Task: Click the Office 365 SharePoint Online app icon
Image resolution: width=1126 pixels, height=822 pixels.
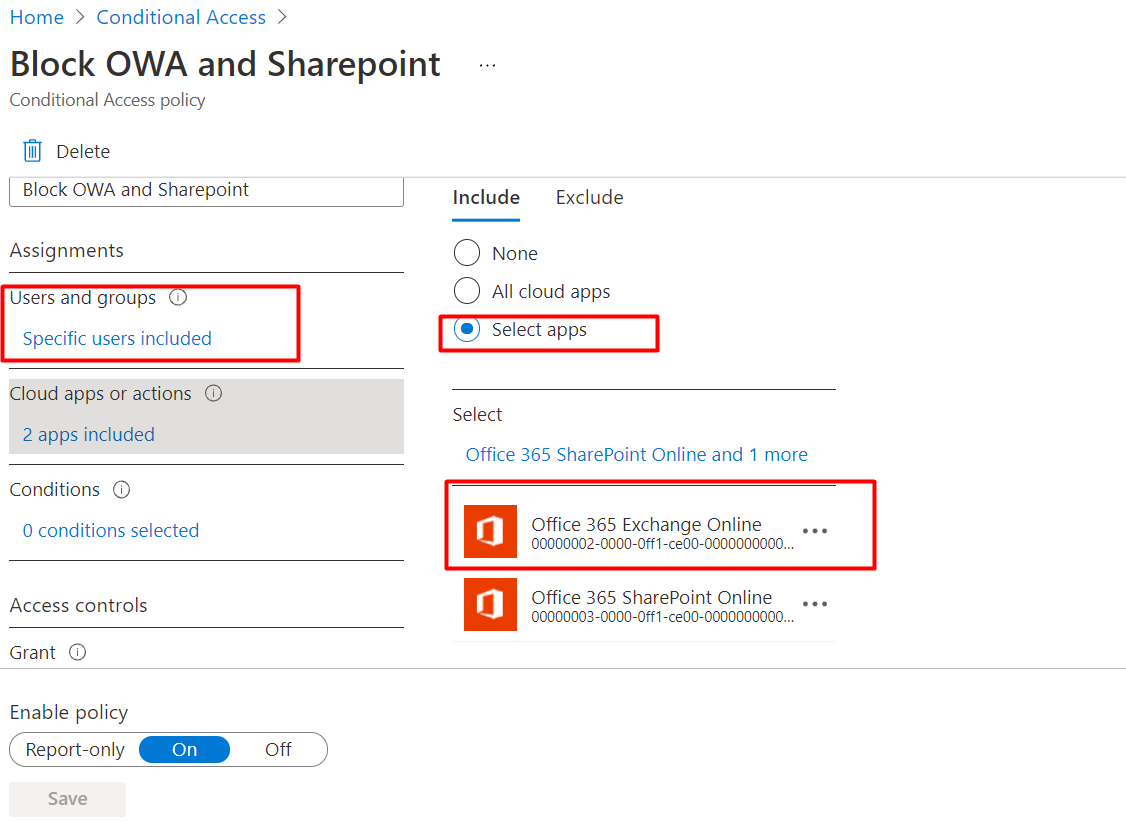Action: [490, 604]
